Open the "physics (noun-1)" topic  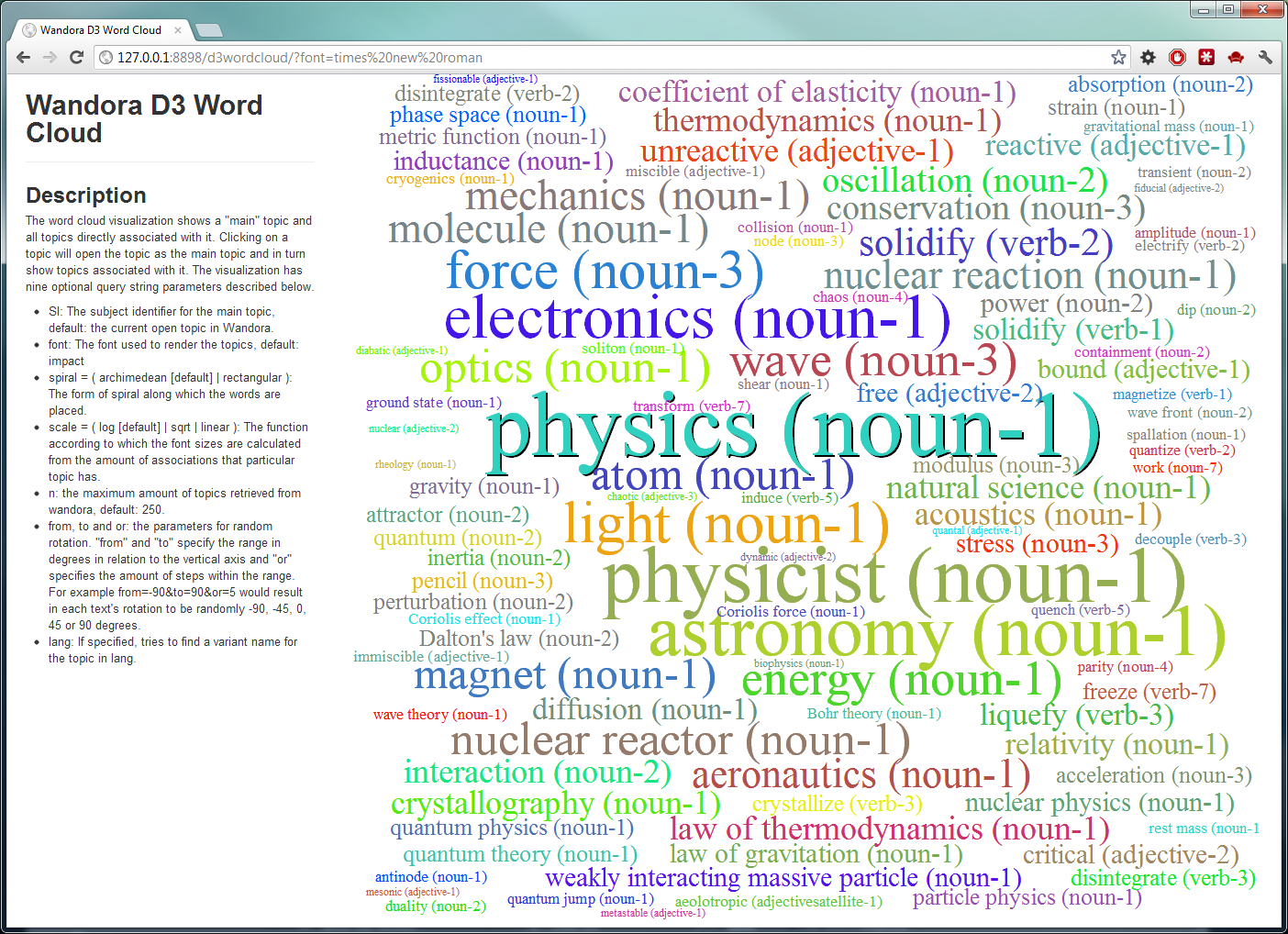click(796, 429)
